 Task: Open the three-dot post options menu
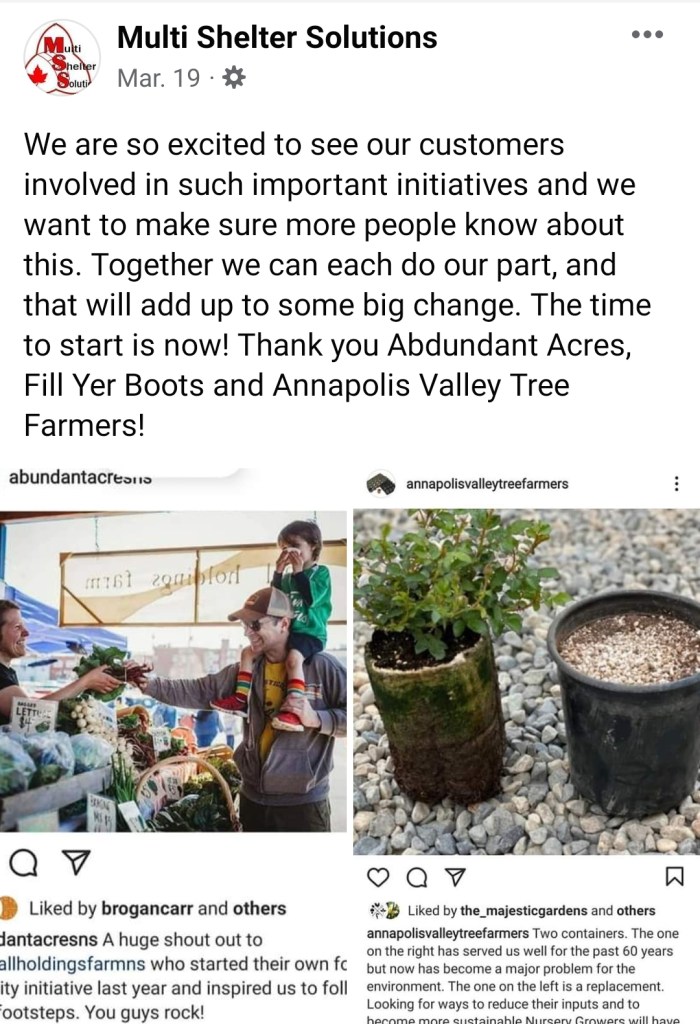[x=647, y=35]
